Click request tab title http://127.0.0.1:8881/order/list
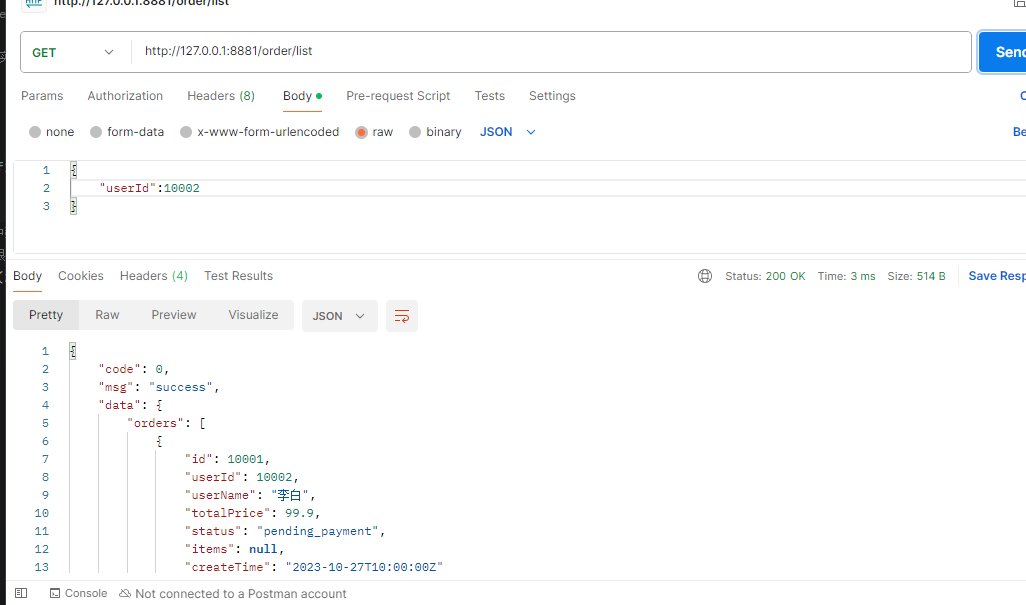The image size is (1026, 605). pos(141,3)
